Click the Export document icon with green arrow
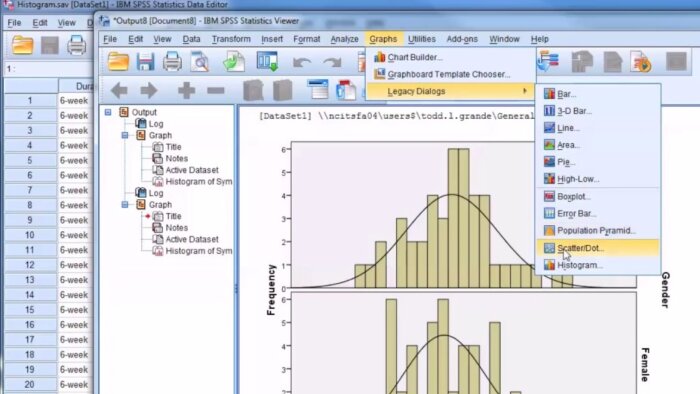Image resolution: width=700 pixels, height=394 pixels. pyautogui.click(x=234, y=62)
